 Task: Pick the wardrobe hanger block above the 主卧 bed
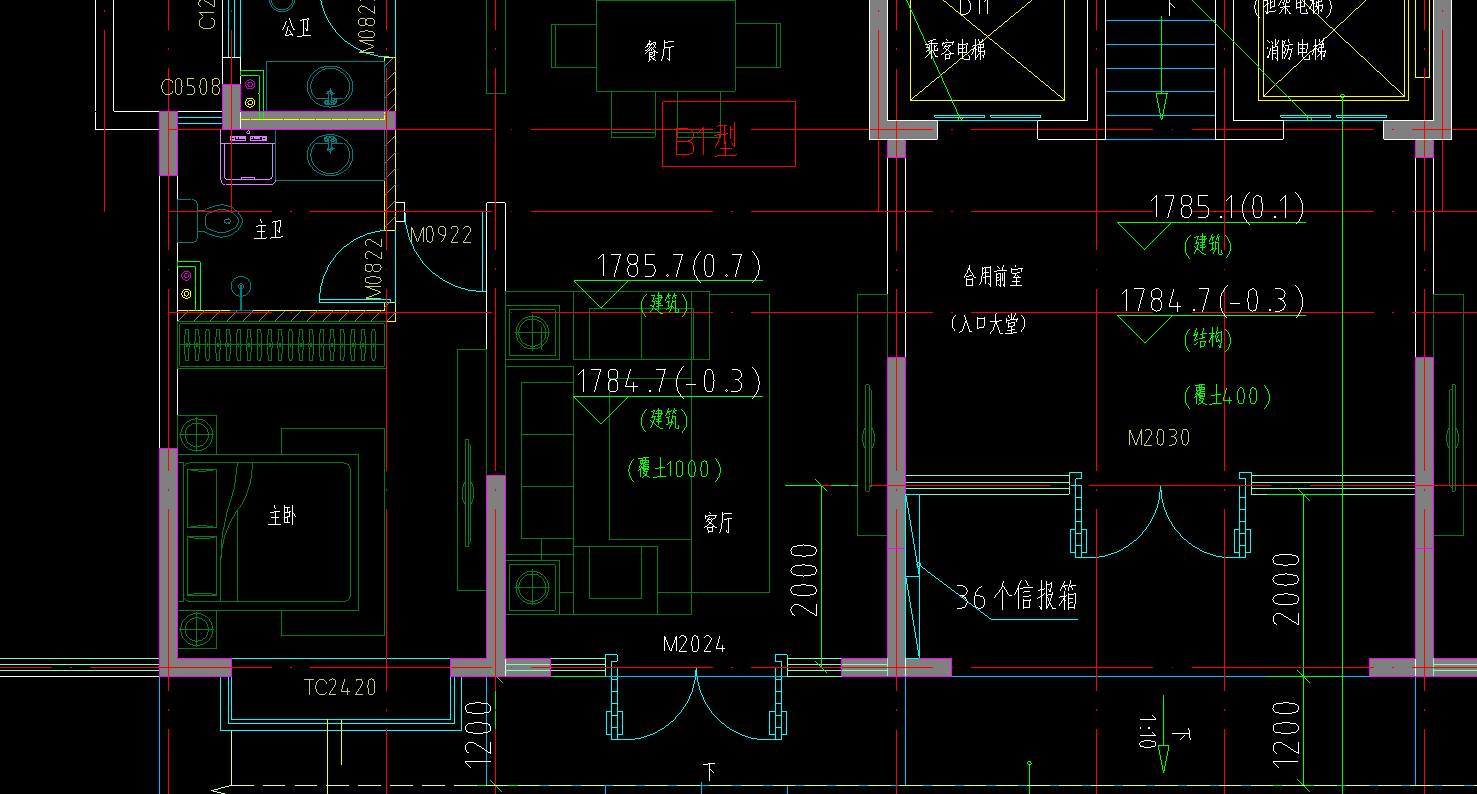tap(281, 345)
